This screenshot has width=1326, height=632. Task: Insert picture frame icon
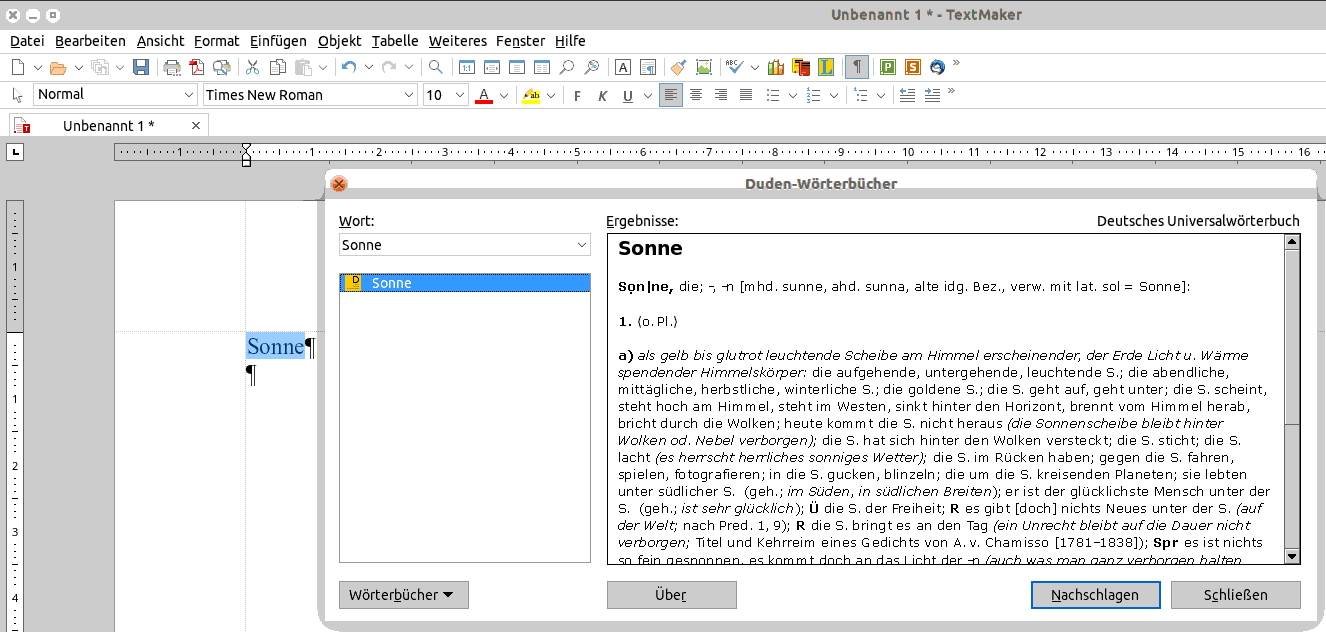pyautogui.click(x=704, y=67)
